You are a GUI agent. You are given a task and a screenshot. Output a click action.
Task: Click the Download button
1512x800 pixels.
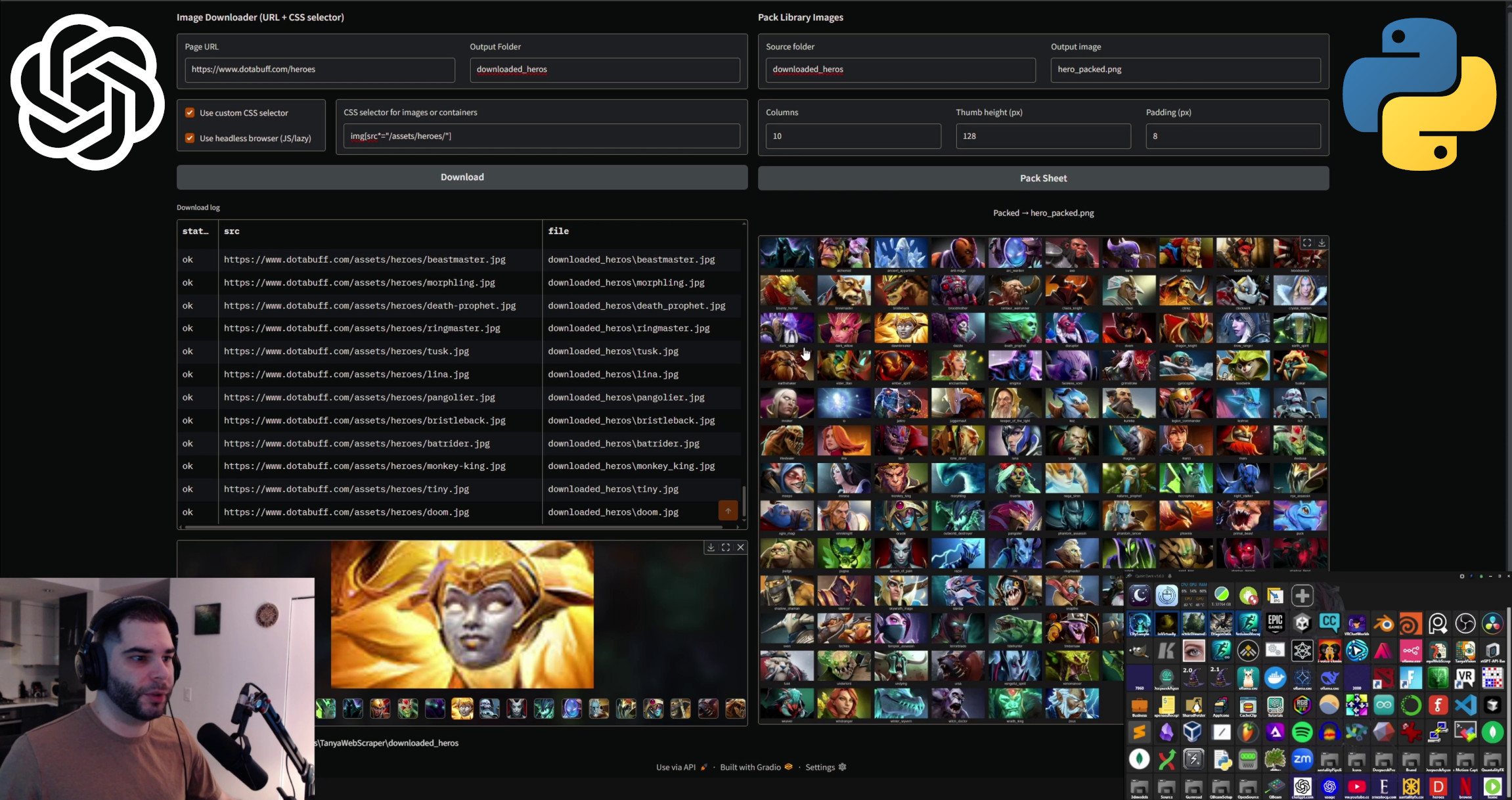462,177
